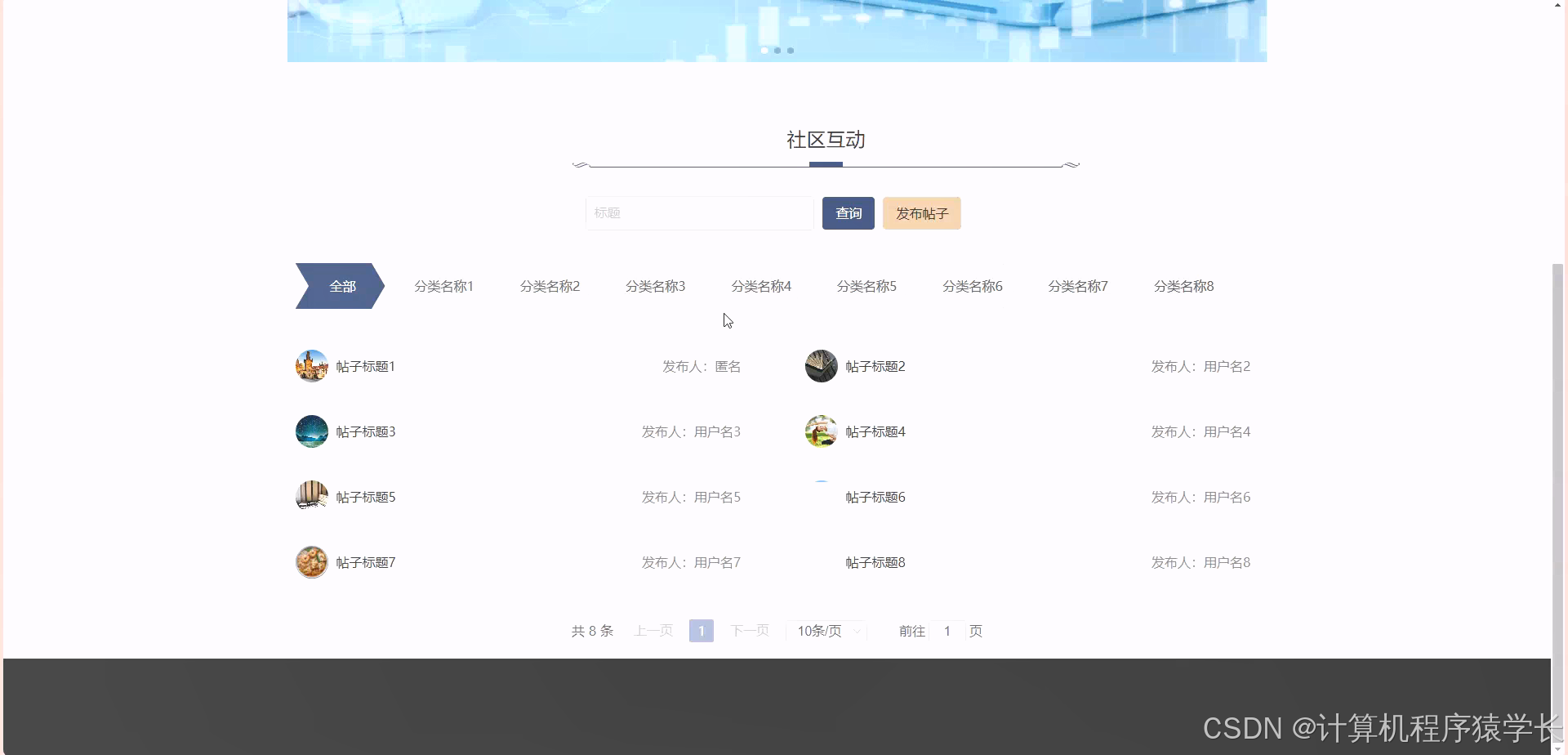Click the 标题 search input field
This screenshot has height=755, width=1568.
pyautogui.click(x=699, y=212)
